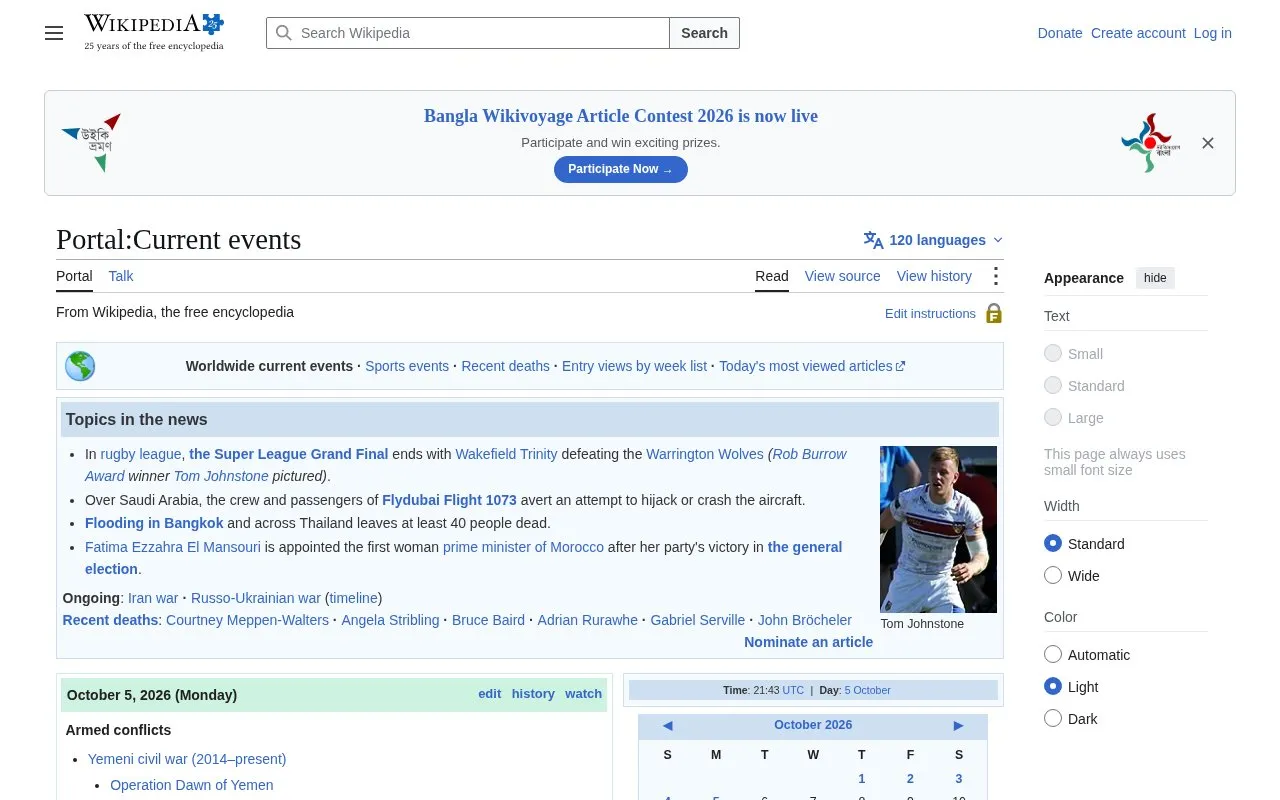
Task: Choose Standard page width
Action: [x=1053, y=543]
